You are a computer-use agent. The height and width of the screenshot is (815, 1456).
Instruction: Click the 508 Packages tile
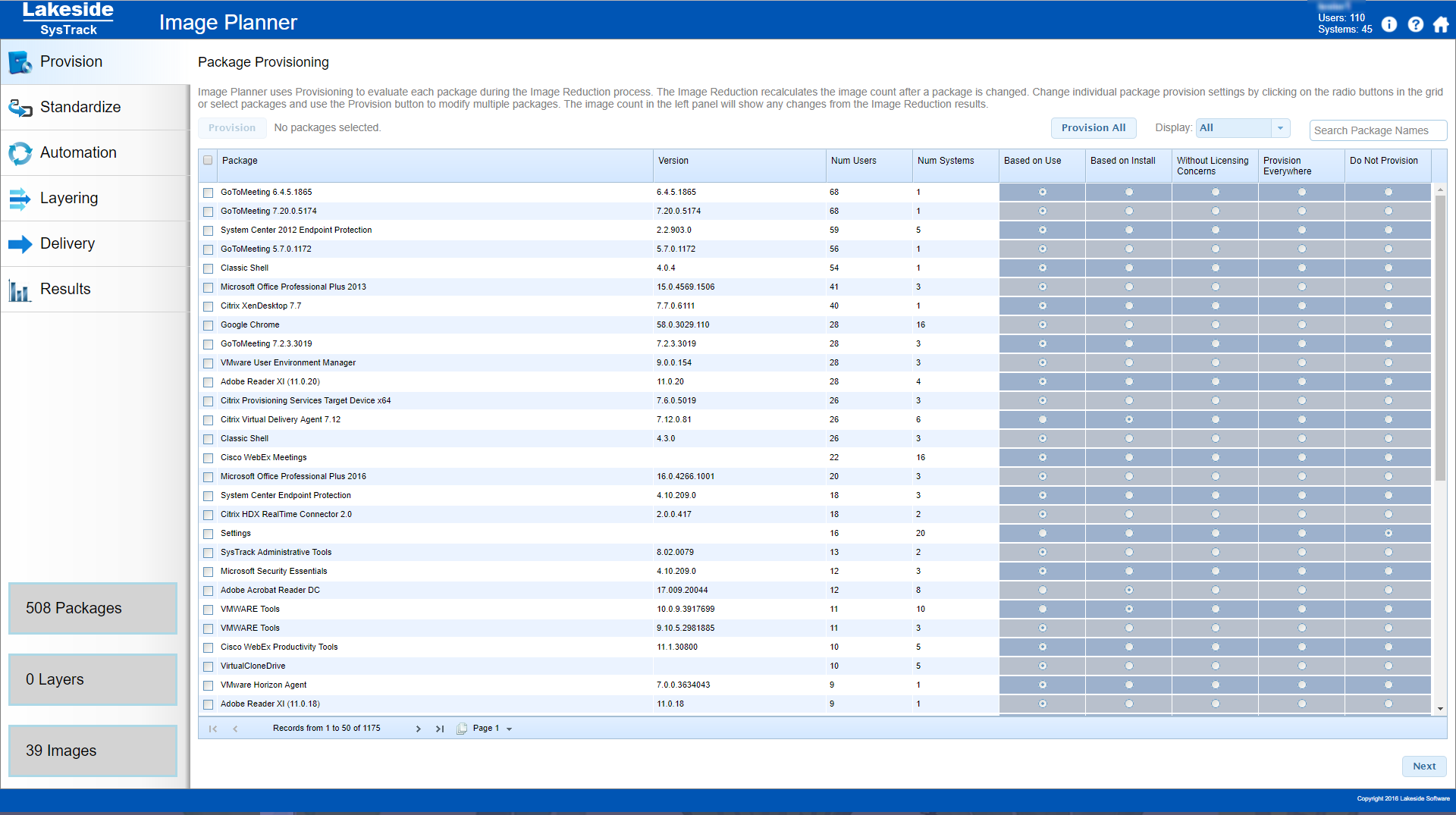(93, 608)
